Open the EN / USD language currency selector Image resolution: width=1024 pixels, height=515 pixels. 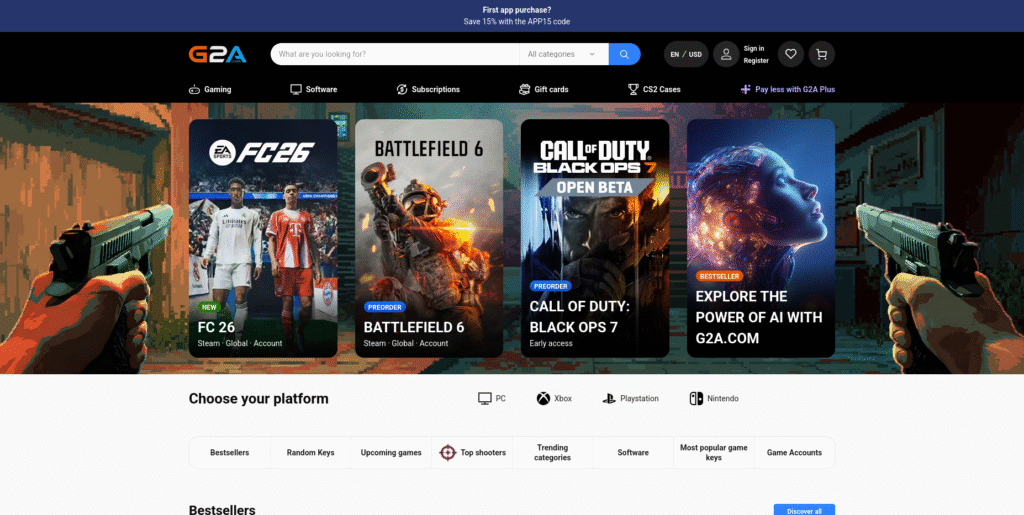[x=686, y=54]
